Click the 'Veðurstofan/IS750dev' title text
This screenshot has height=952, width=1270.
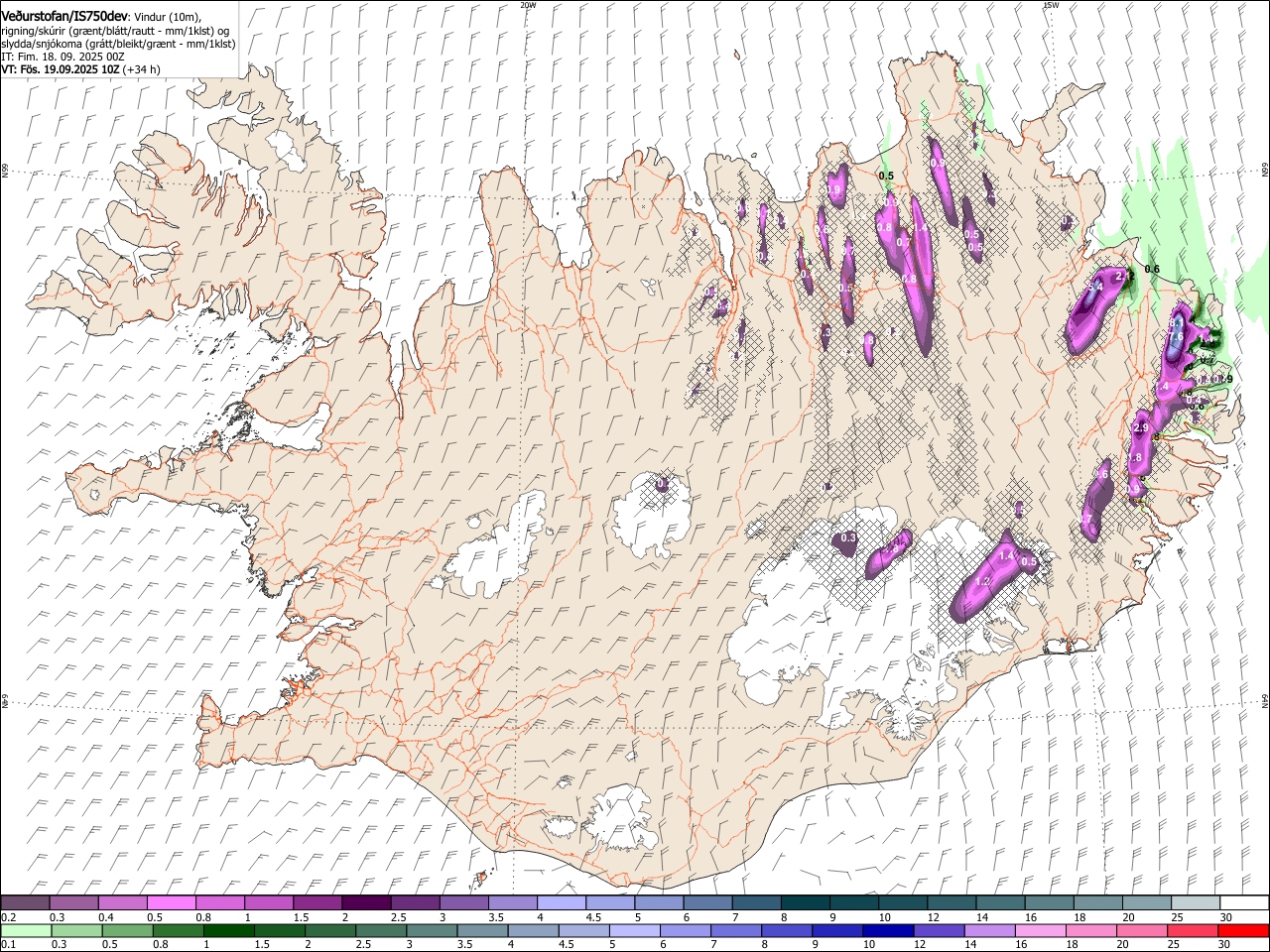[65, 15]
